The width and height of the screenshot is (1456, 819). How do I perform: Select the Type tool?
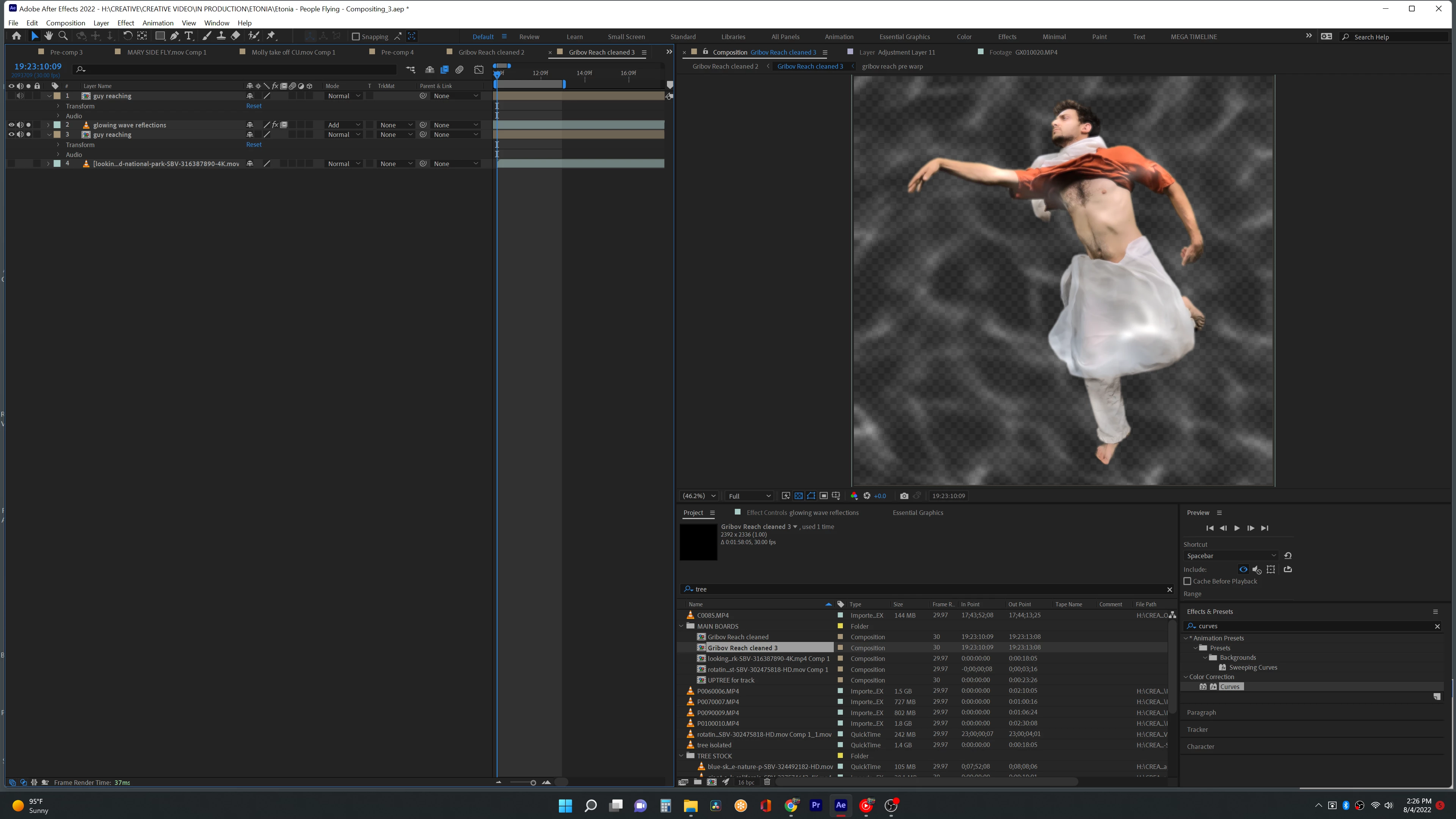tap(189, 36)
